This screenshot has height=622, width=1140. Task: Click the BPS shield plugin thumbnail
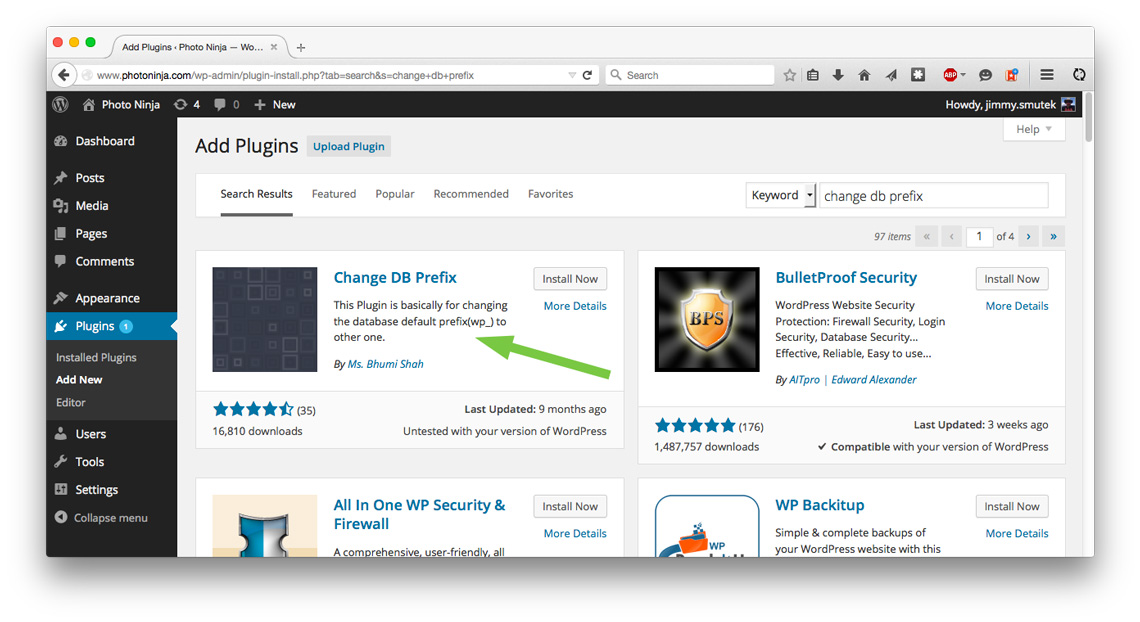tap(707, 319)
